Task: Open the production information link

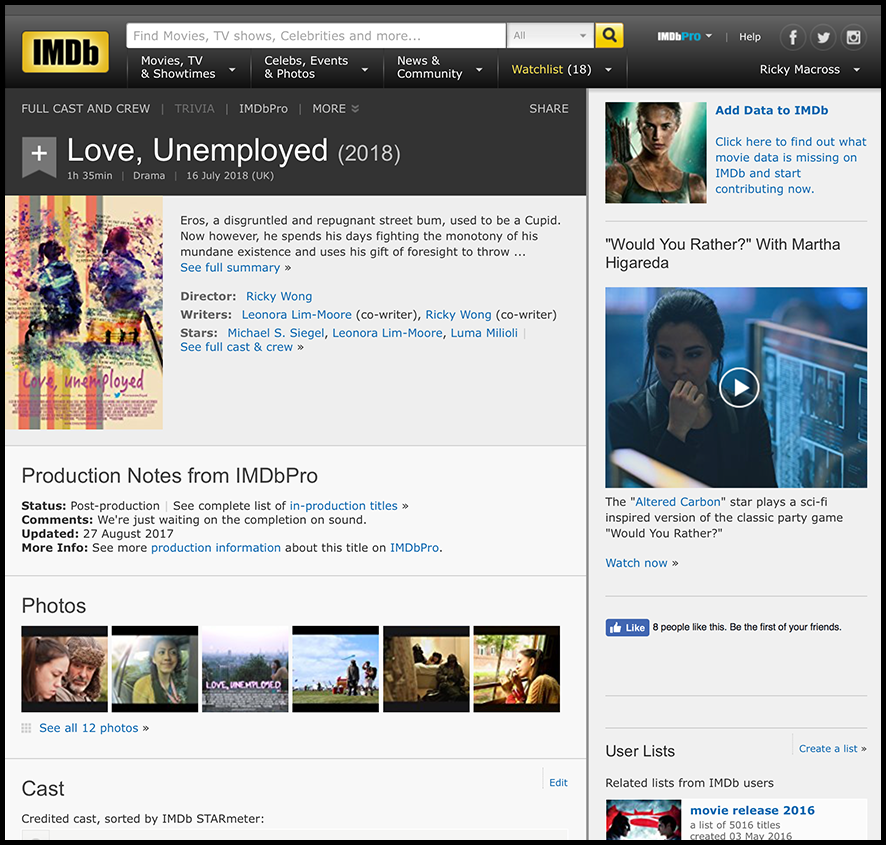Action: tap(216, 548)
